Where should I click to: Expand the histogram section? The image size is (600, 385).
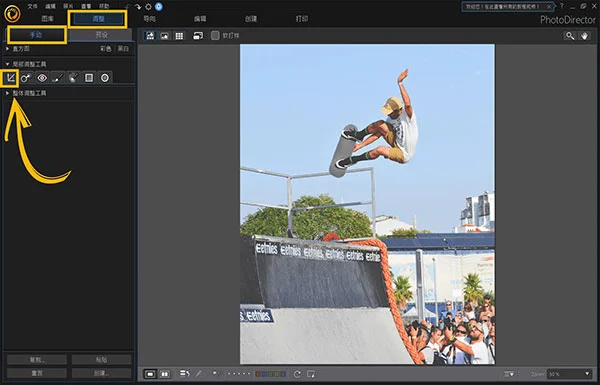click(7, 49)
